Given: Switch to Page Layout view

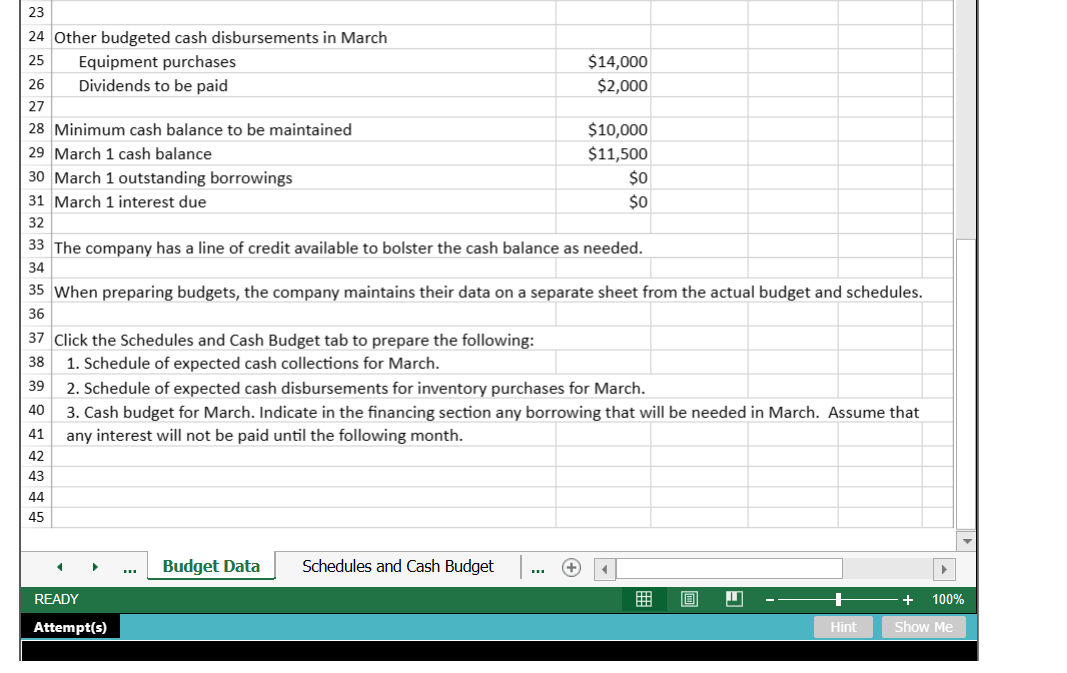Looking at the screenshot, I should (689, 599).
